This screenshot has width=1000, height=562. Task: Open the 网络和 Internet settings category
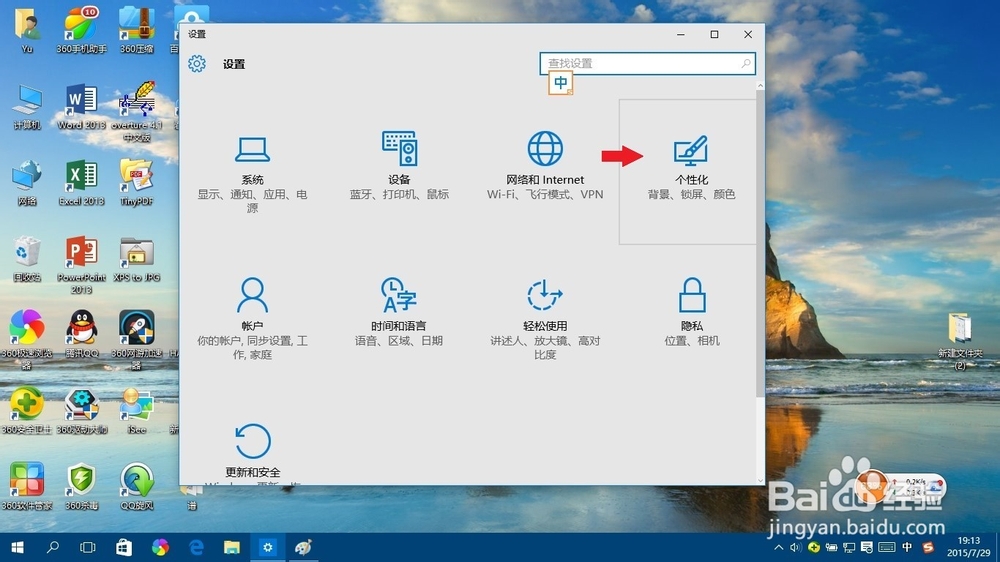pyautogui.click(x=545, y=166)
